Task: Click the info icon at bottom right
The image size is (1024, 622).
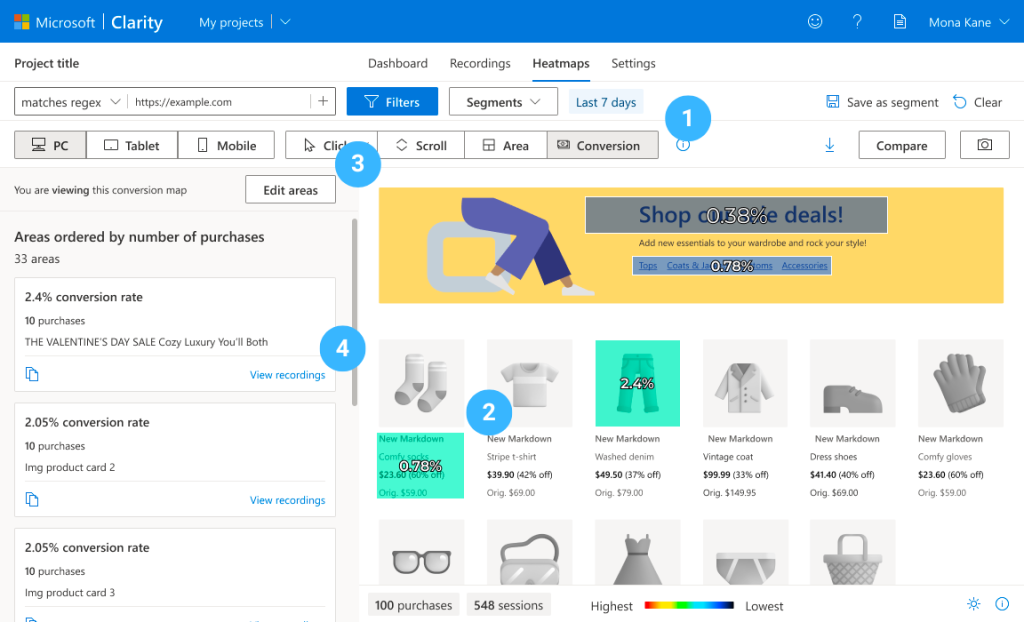Action: pos(1001,604)
